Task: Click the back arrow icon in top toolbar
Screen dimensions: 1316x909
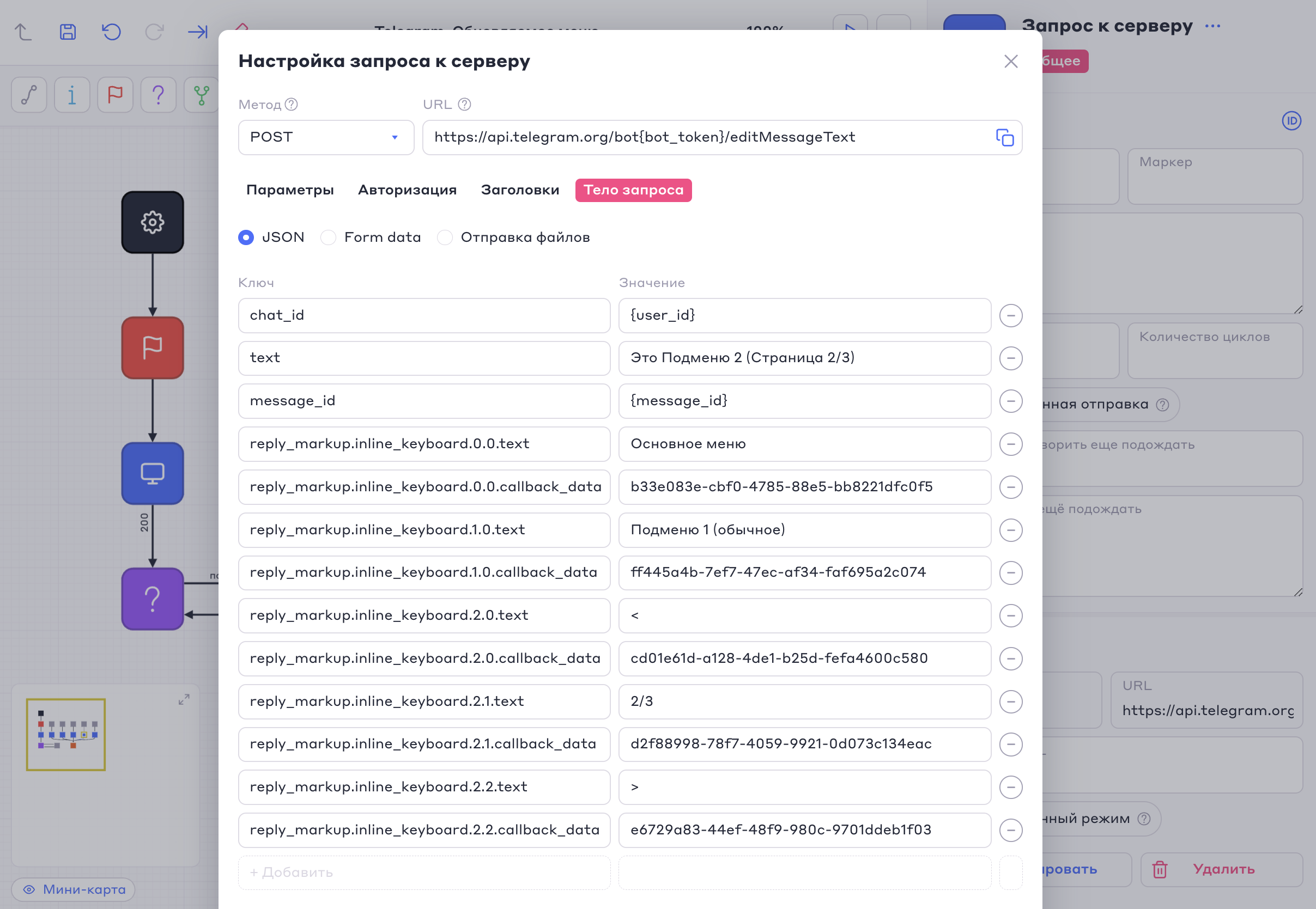Action: pyautogui.click(x=23, y=32)
